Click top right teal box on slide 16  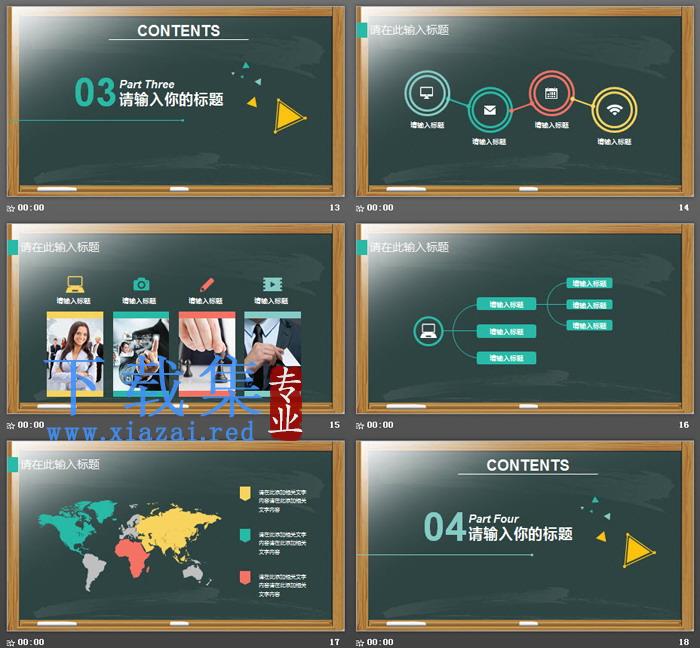coord(589,283)
